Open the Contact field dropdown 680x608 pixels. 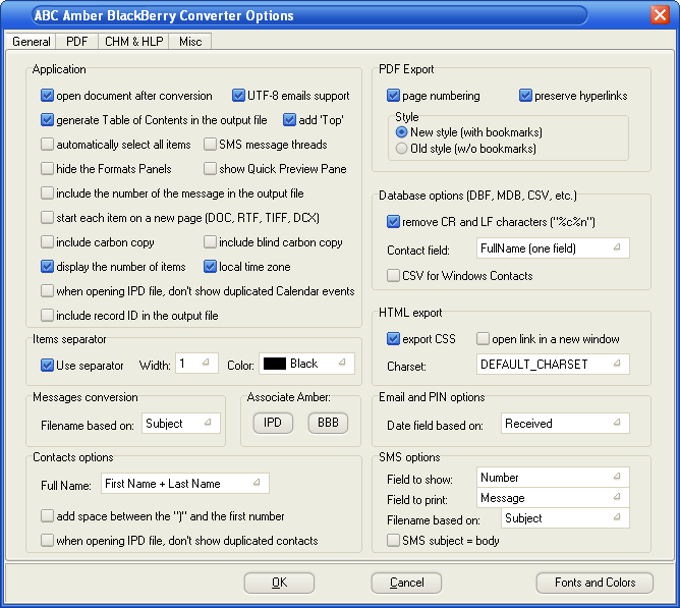(x=552, y=248)
